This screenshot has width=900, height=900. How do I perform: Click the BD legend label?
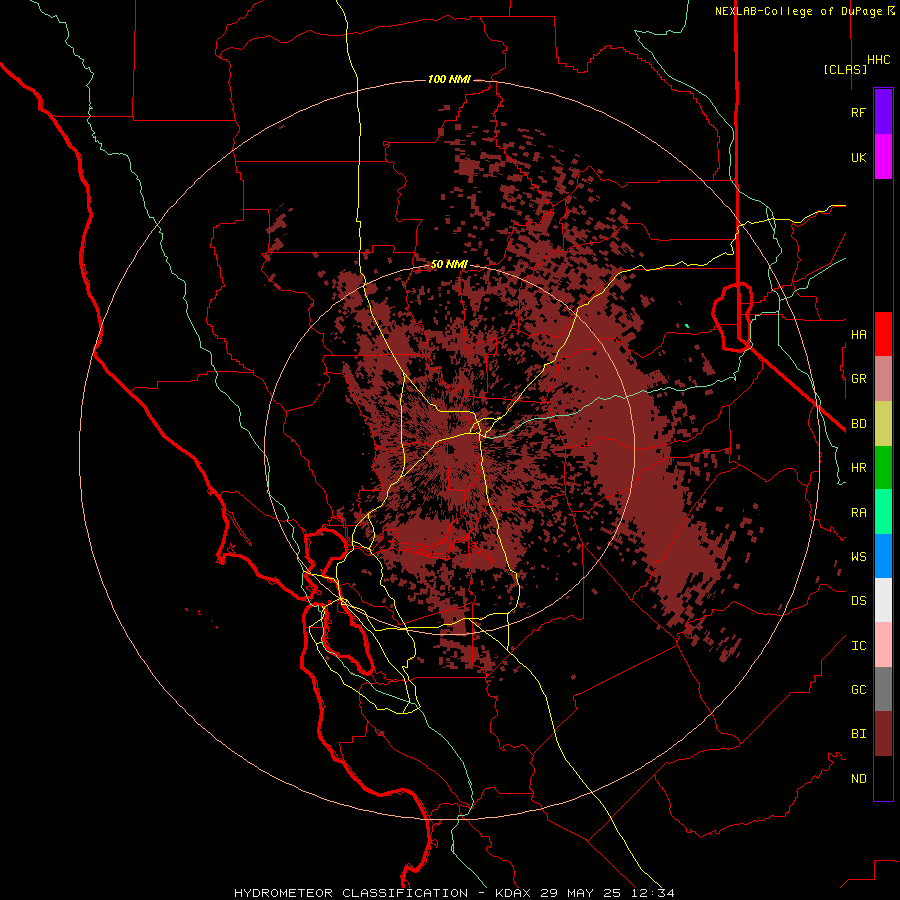tap(858, 424)
